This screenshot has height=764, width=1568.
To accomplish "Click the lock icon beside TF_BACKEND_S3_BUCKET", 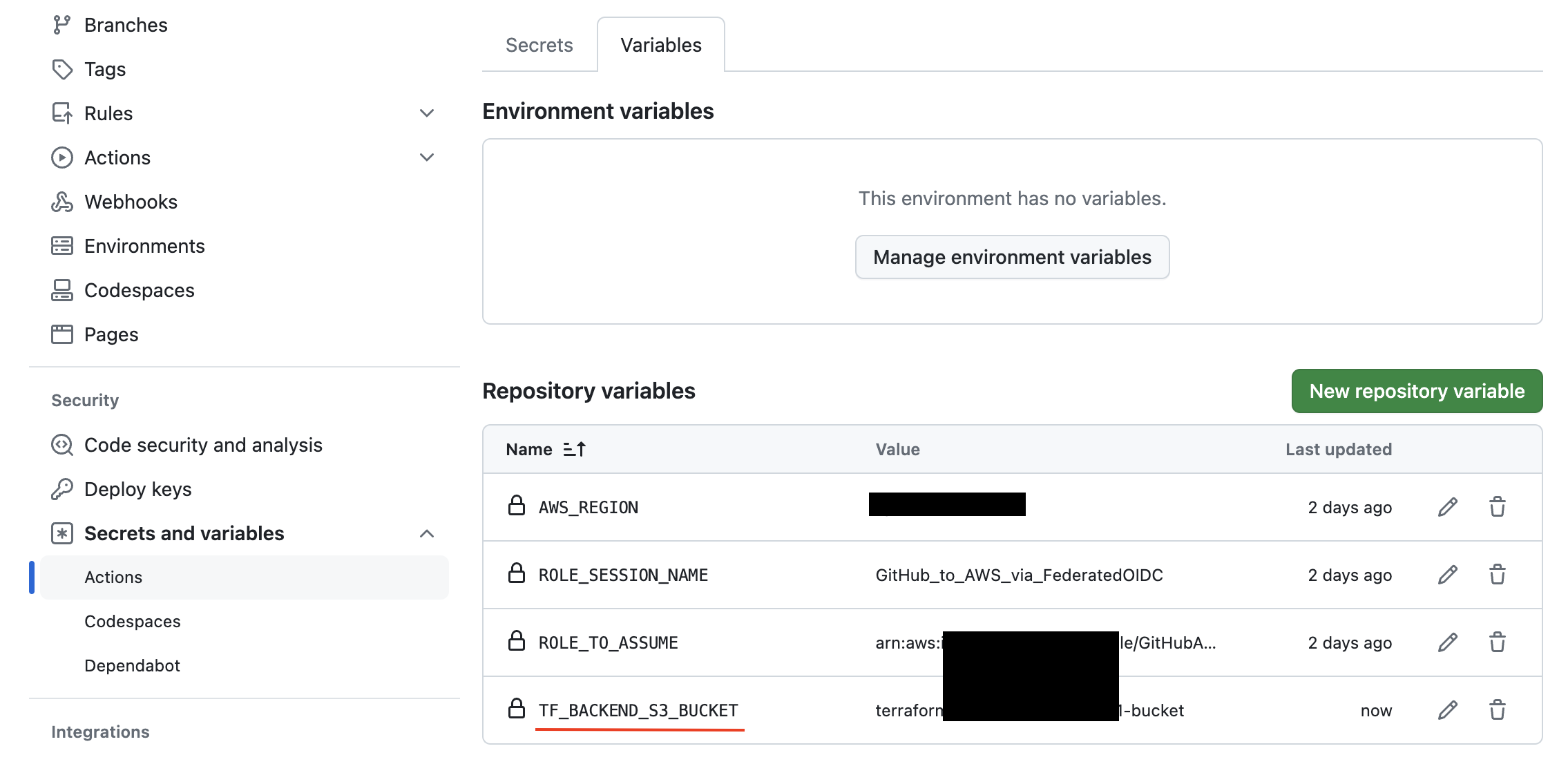I will point(515,709).
